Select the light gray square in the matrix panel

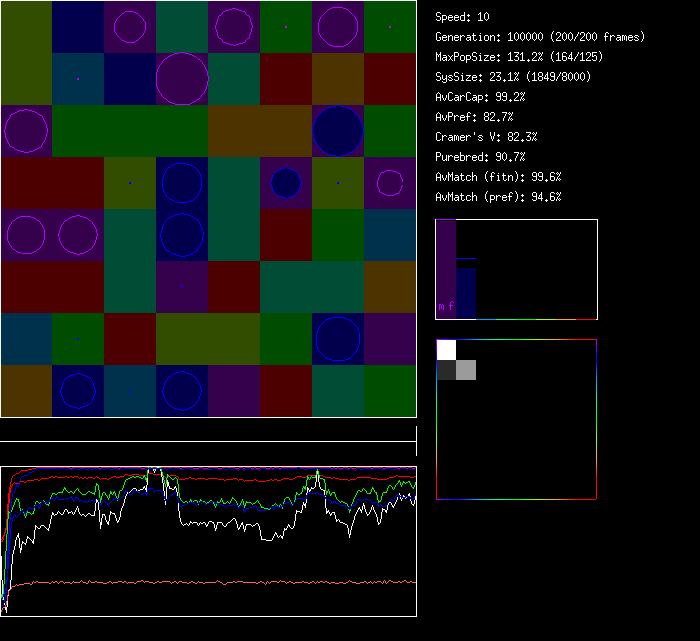(466, 370)
